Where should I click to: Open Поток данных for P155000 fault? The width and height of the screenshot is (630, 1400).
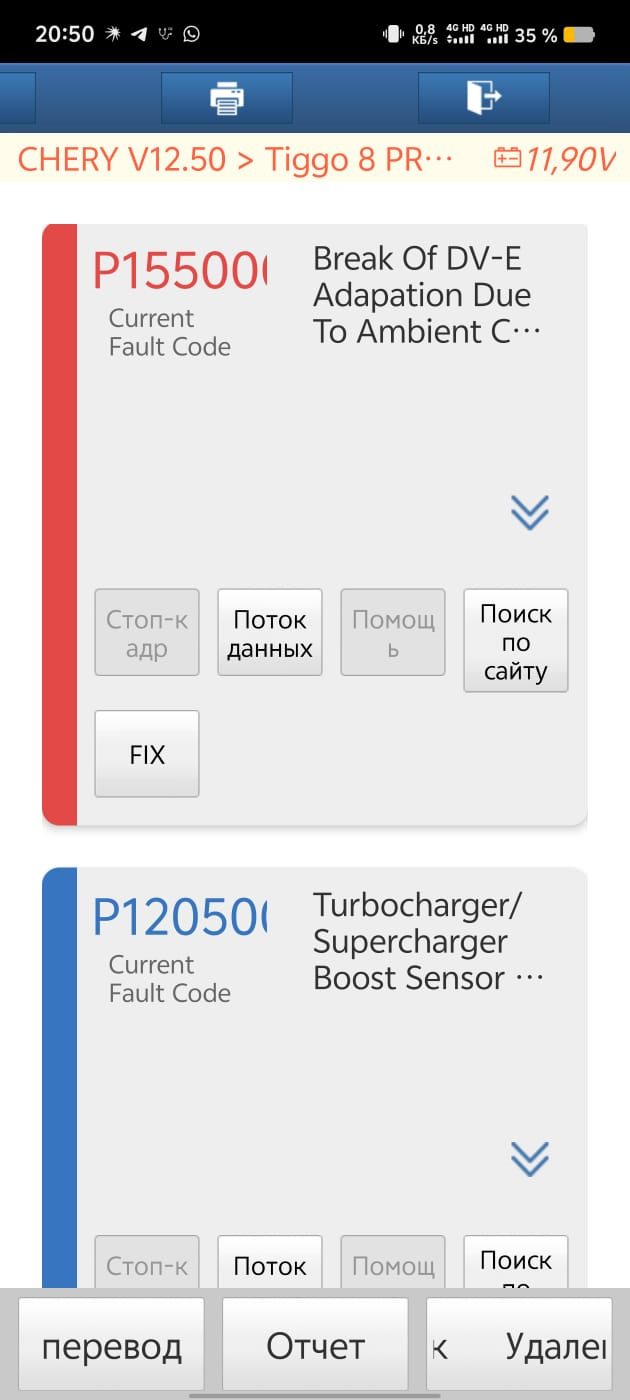tap(269, 633)
